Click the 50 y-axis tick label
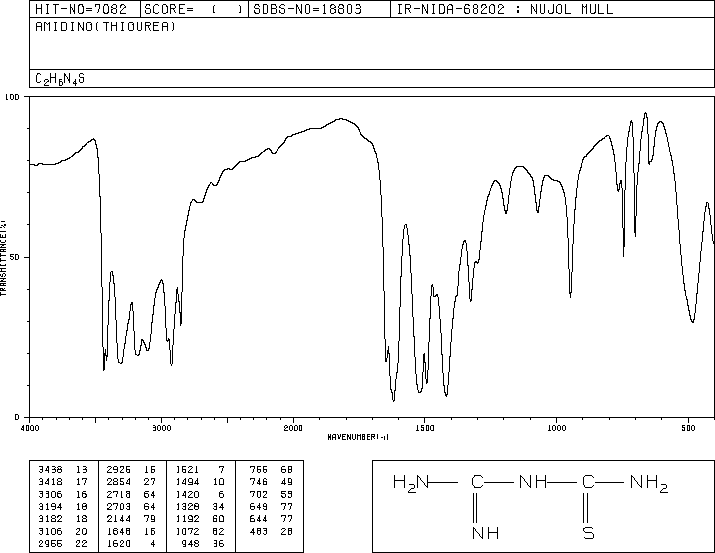The width and height of the screenshot is (715, 553). click(x=15, y=257)
